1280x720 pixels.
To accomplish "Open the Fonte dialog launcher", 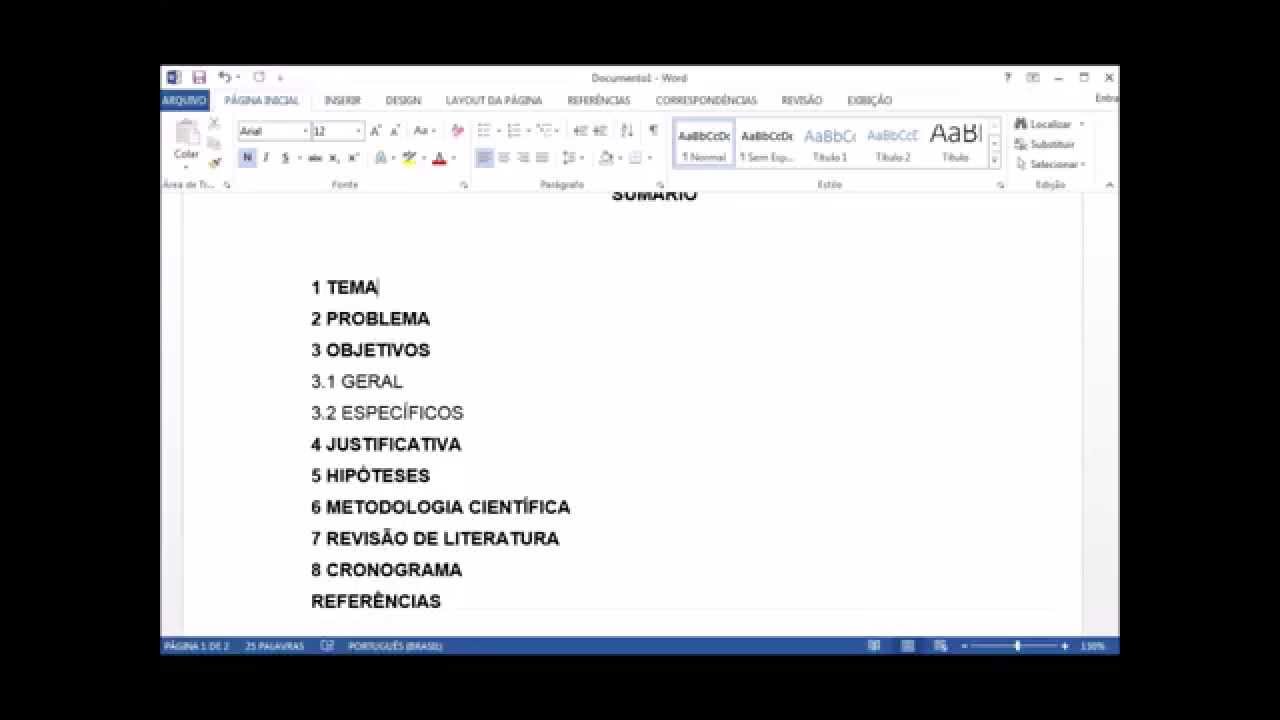I will pos(464,185).
